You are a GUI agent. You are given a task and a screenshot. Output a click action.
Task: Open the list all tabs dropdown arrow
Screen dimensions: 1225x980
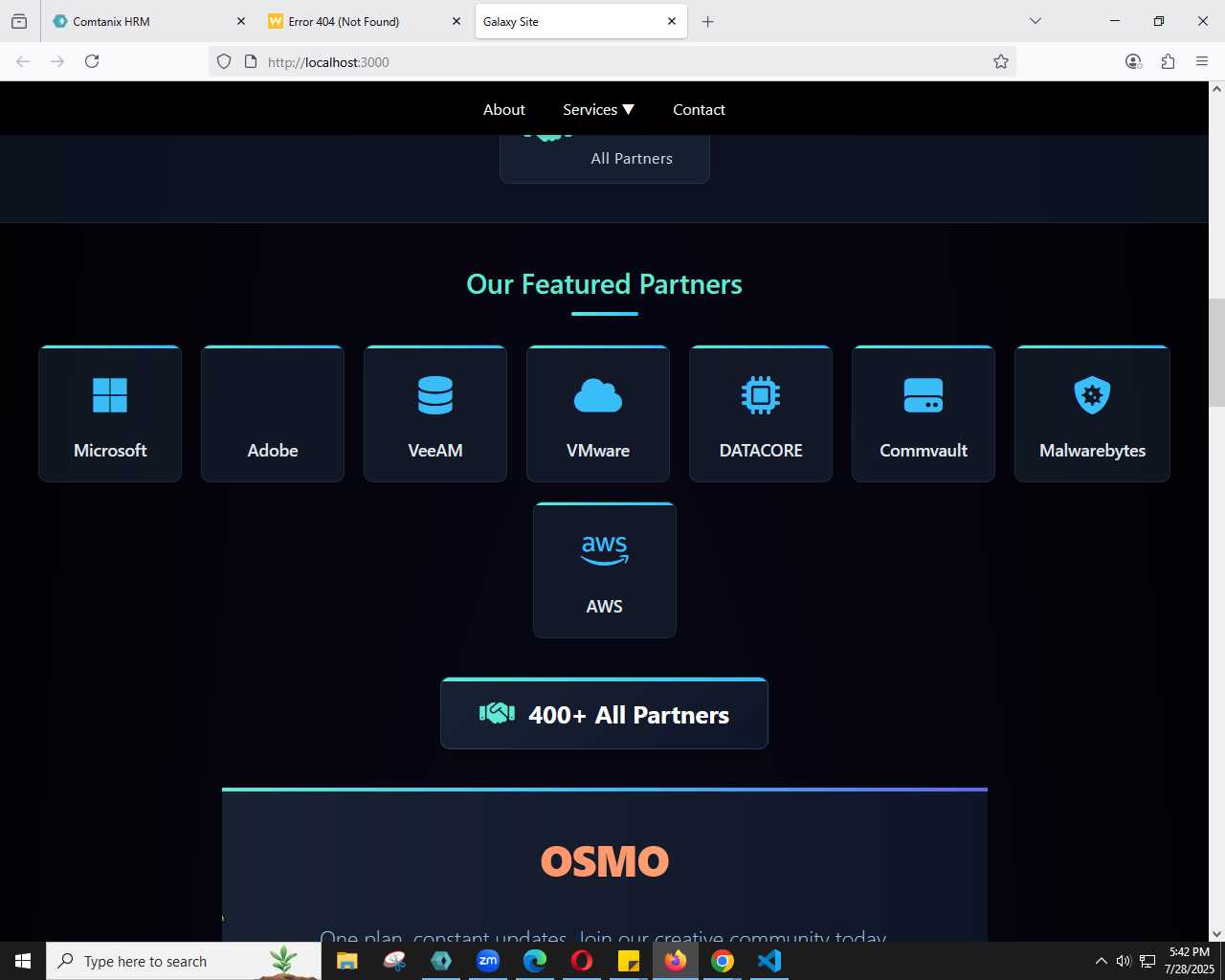[1035, 21]
